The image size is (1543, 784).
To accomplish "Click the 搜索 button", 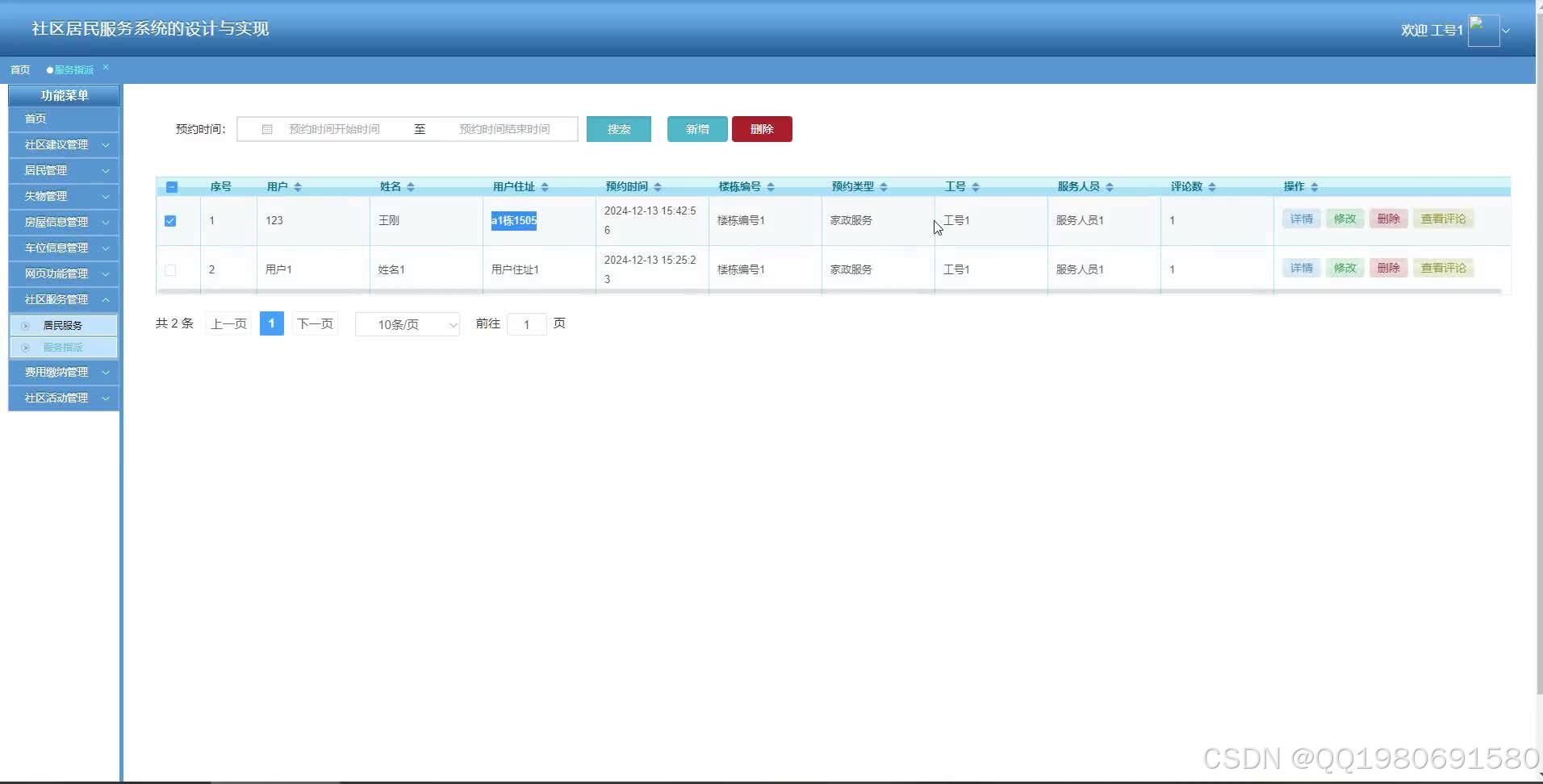I will tap(619, 129).
